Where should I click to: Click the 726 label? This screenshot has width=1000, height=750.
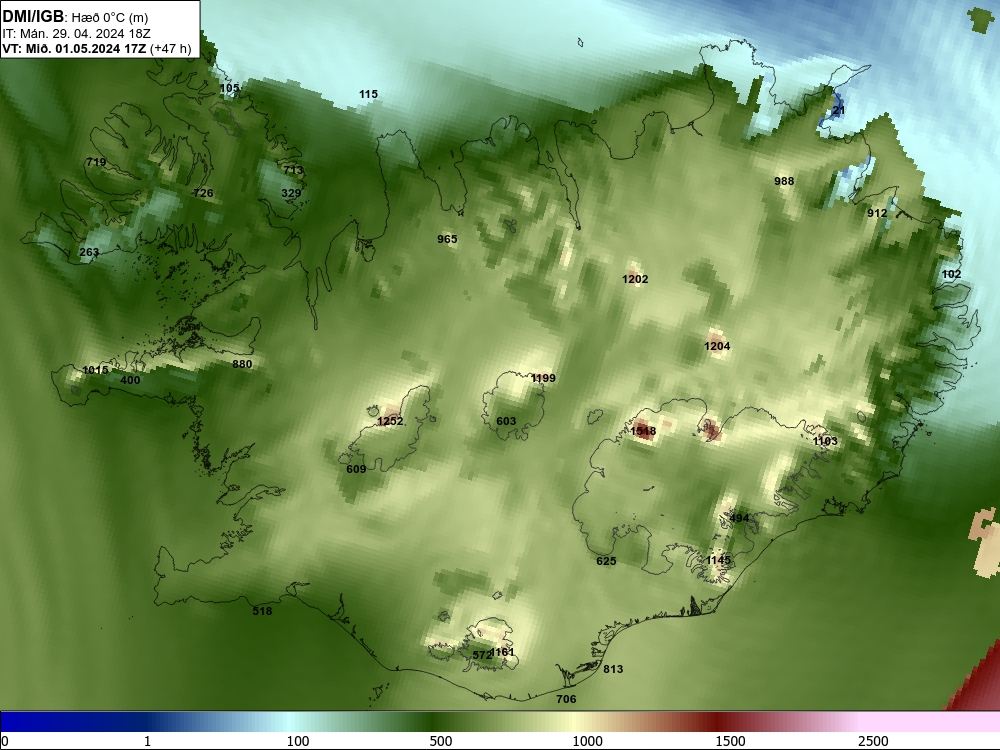pos(203,193)
